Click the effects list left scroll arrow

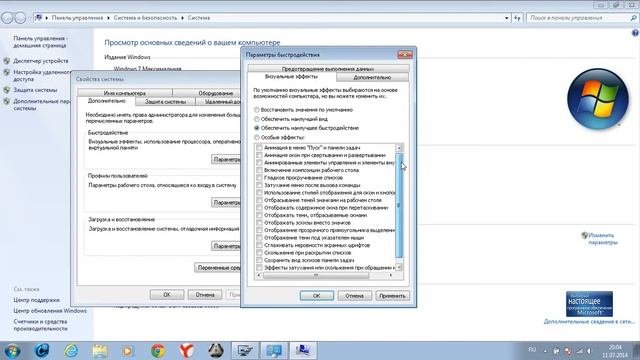(259, 275)
